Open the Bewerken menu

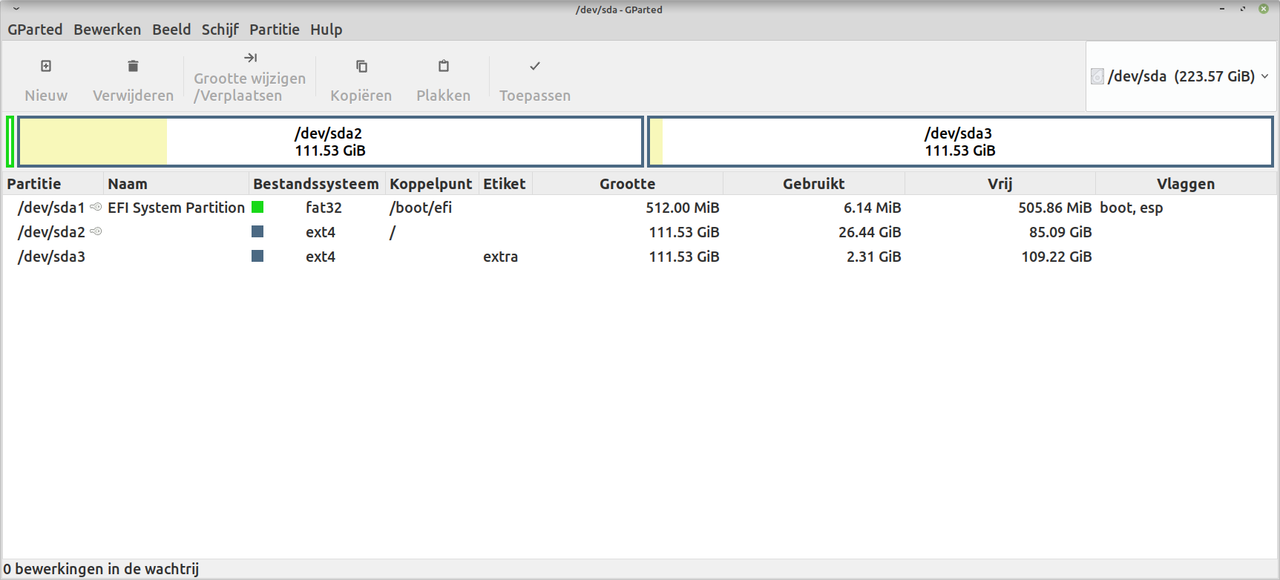107,29
